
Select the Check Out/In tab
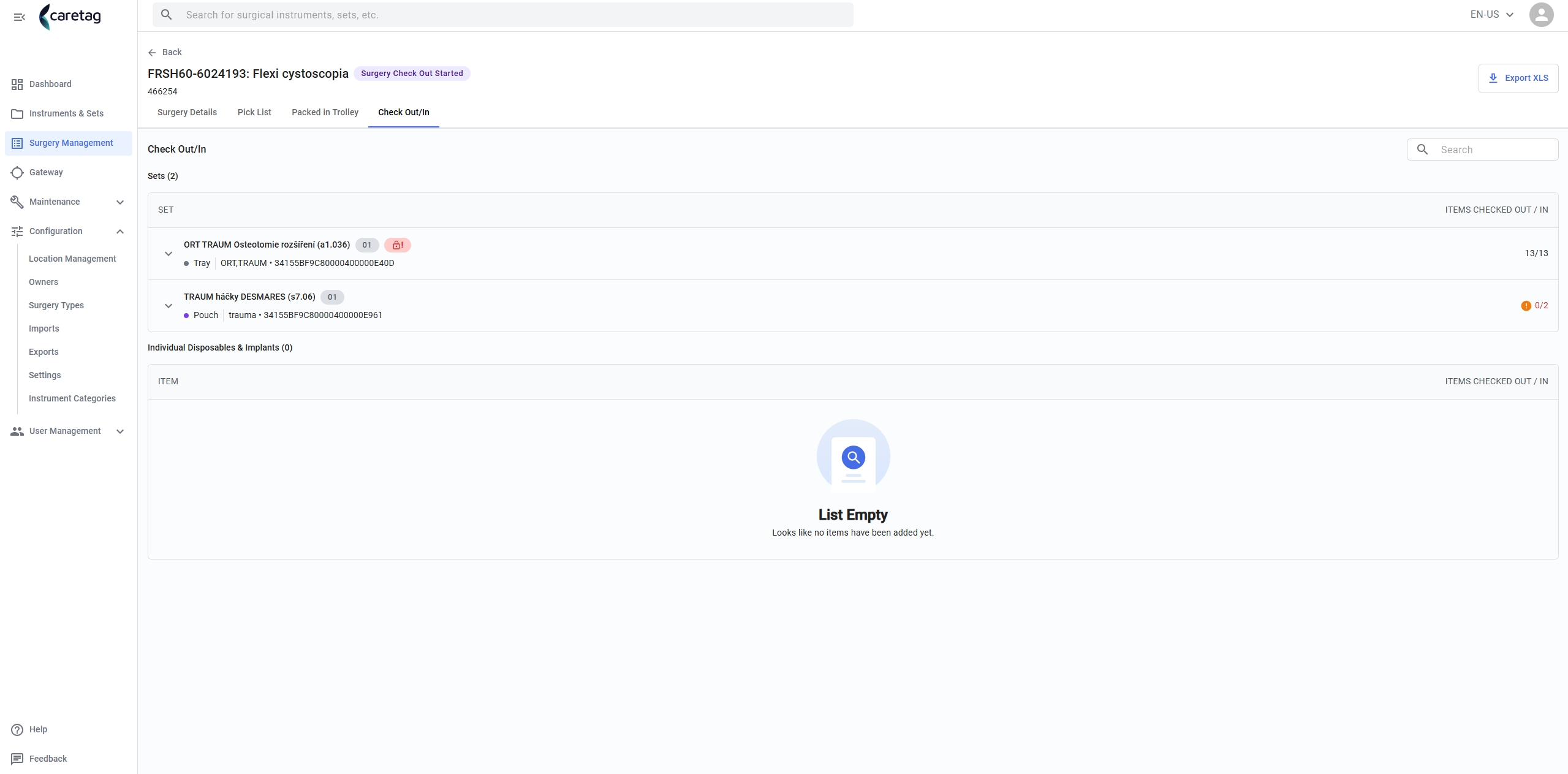point(404,112)
